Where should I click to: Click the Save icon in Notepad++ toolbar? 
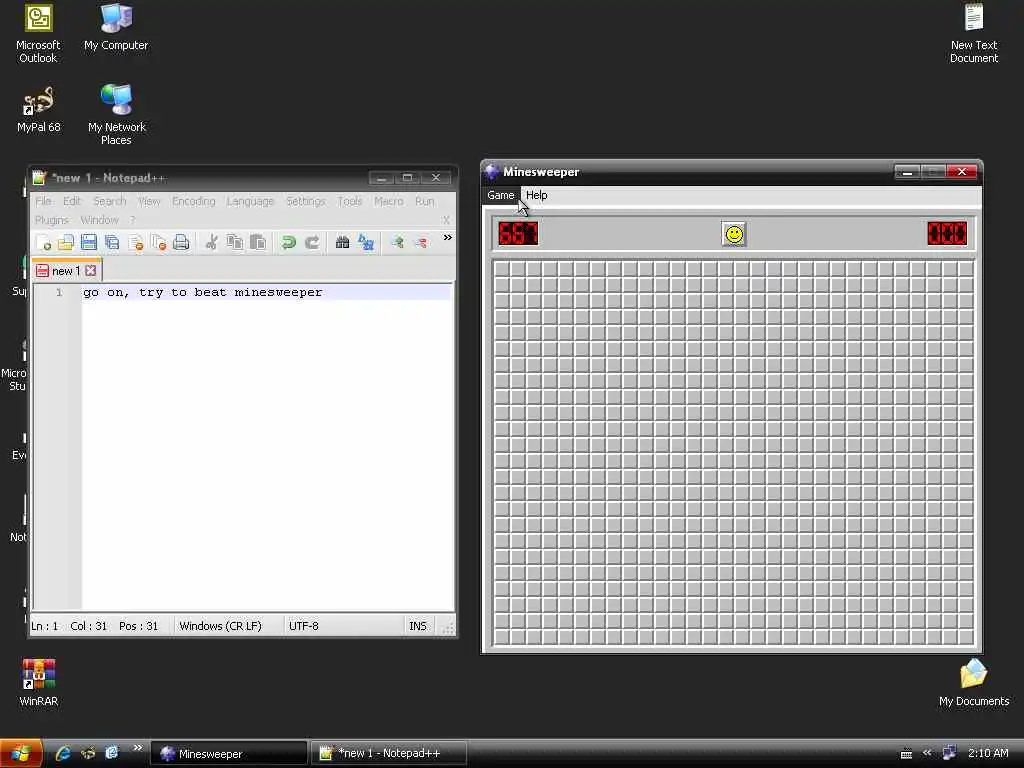pyautogui.click(x=89, y=243)
